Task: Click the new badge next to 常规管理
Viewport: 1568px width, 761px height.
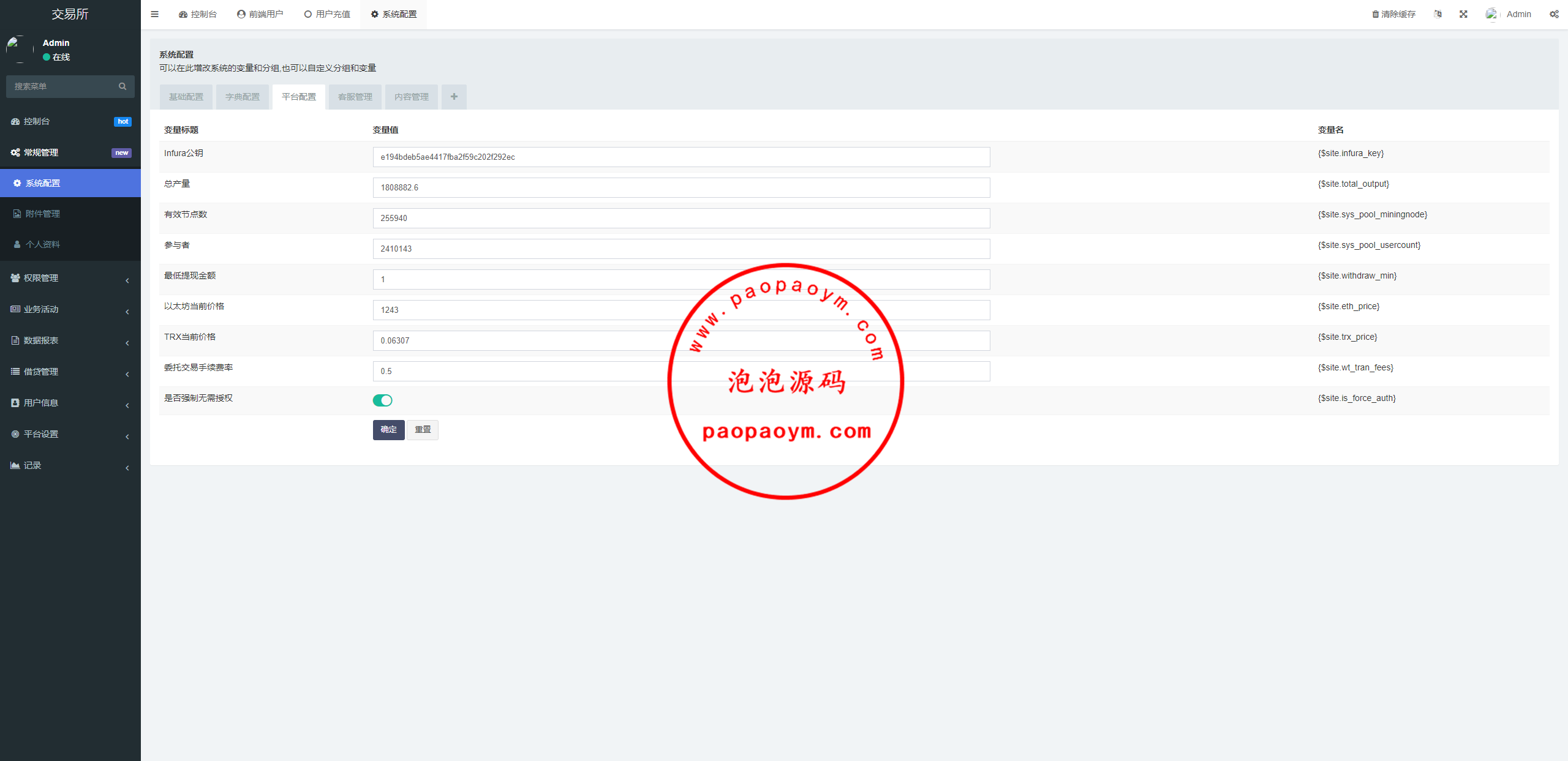Action: [121, 153]
